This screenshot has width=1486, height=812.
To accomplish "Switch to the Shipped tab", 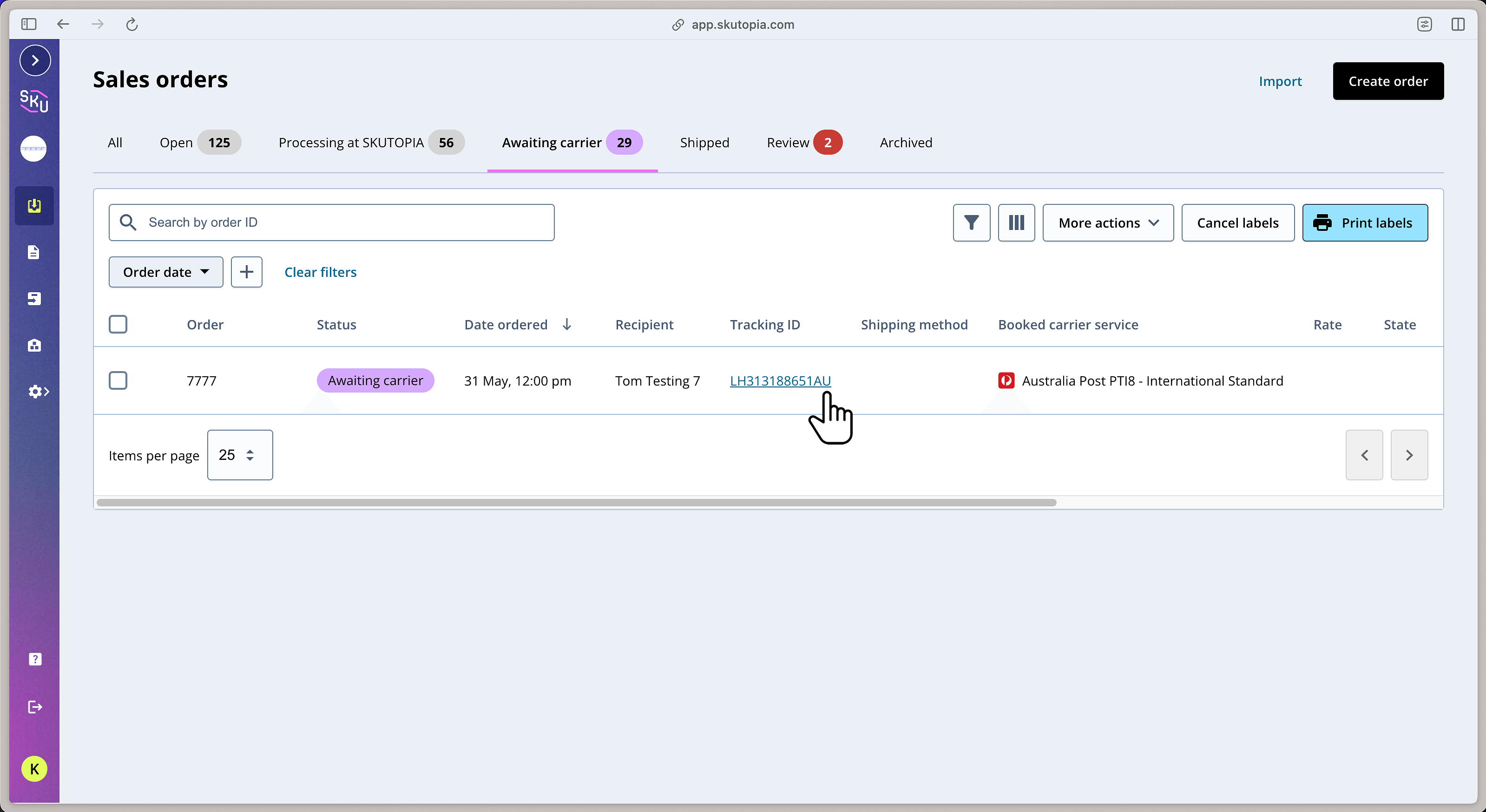I will pyautogui.click(x=704, y=143).
